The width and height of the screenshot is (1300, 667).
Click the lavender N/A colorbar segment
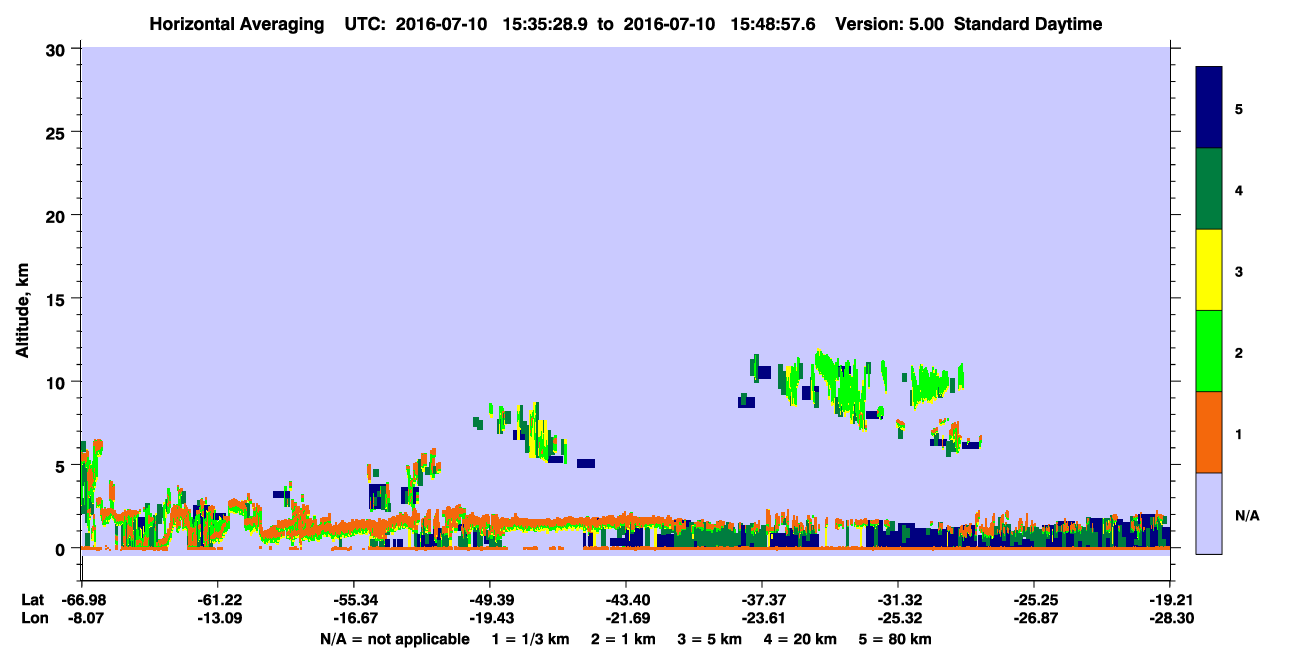pyautogui.click(x=1209, y=513)
